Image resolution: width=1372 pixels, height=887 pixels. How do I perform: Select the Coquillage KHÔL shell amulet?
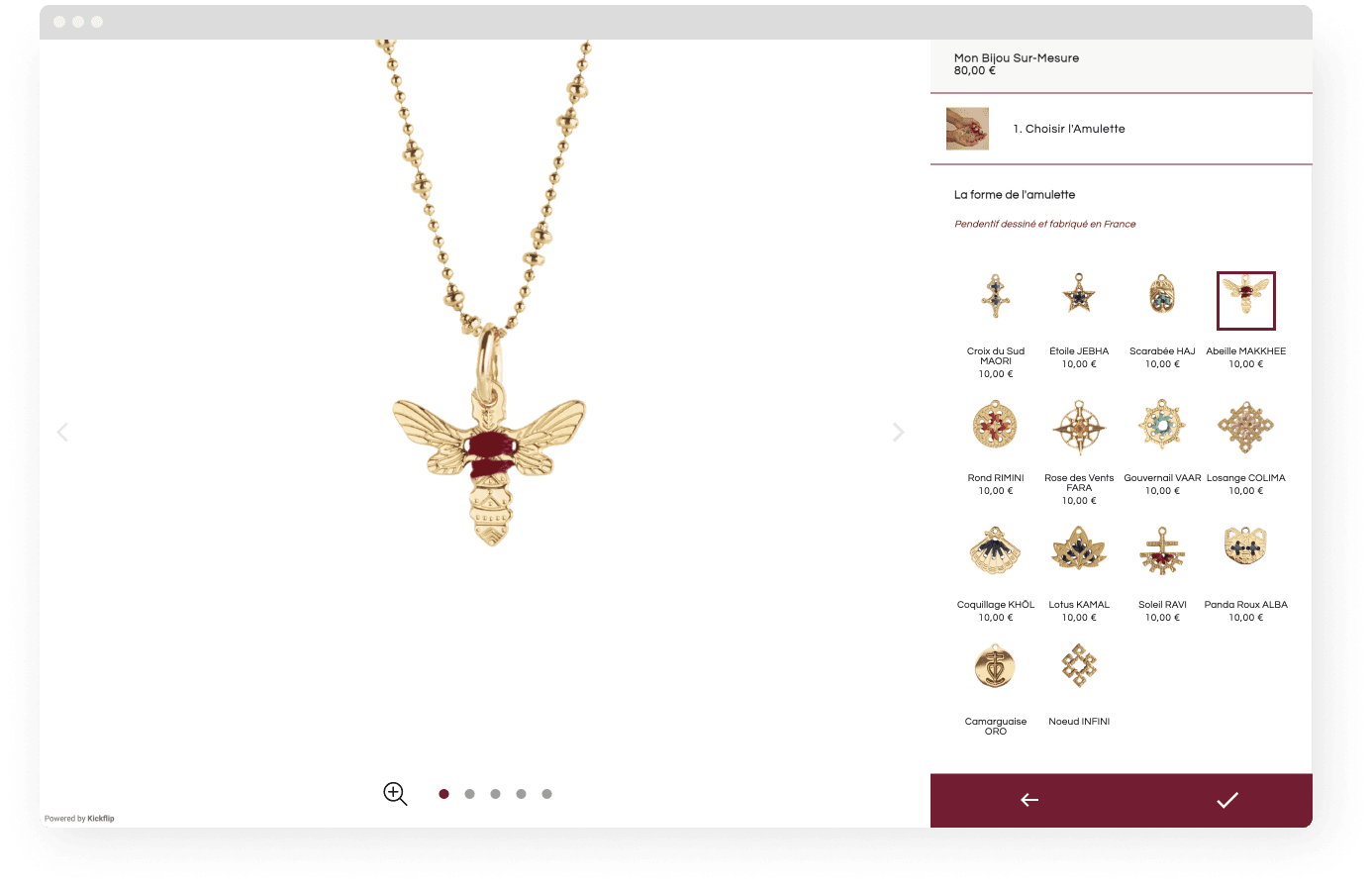[x=996, y=551]
